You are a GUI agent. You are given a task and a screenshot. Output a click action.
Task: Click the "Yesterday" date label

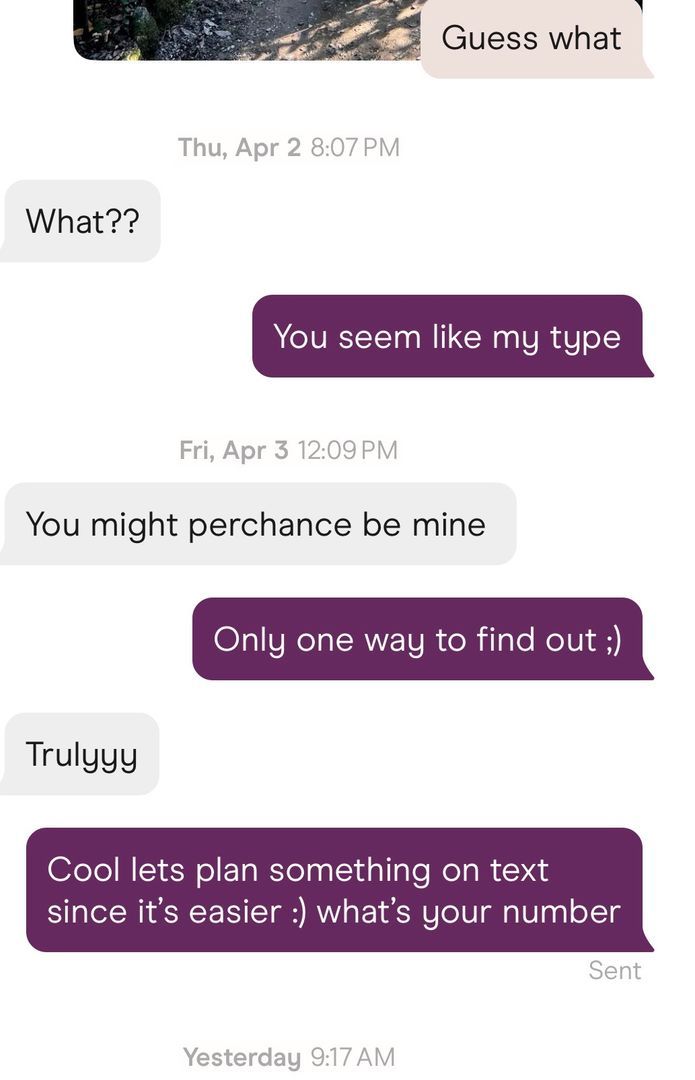pyautogui.click(x=242, y=1057)
